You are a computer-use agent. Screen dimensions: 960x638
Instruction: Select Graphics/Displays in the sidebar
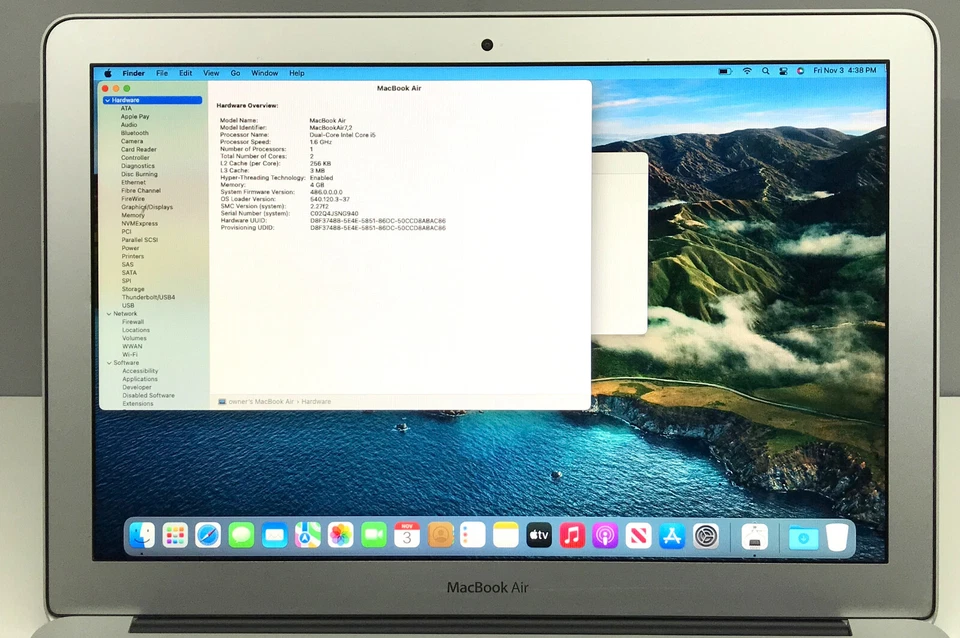[x=147, y=207]
